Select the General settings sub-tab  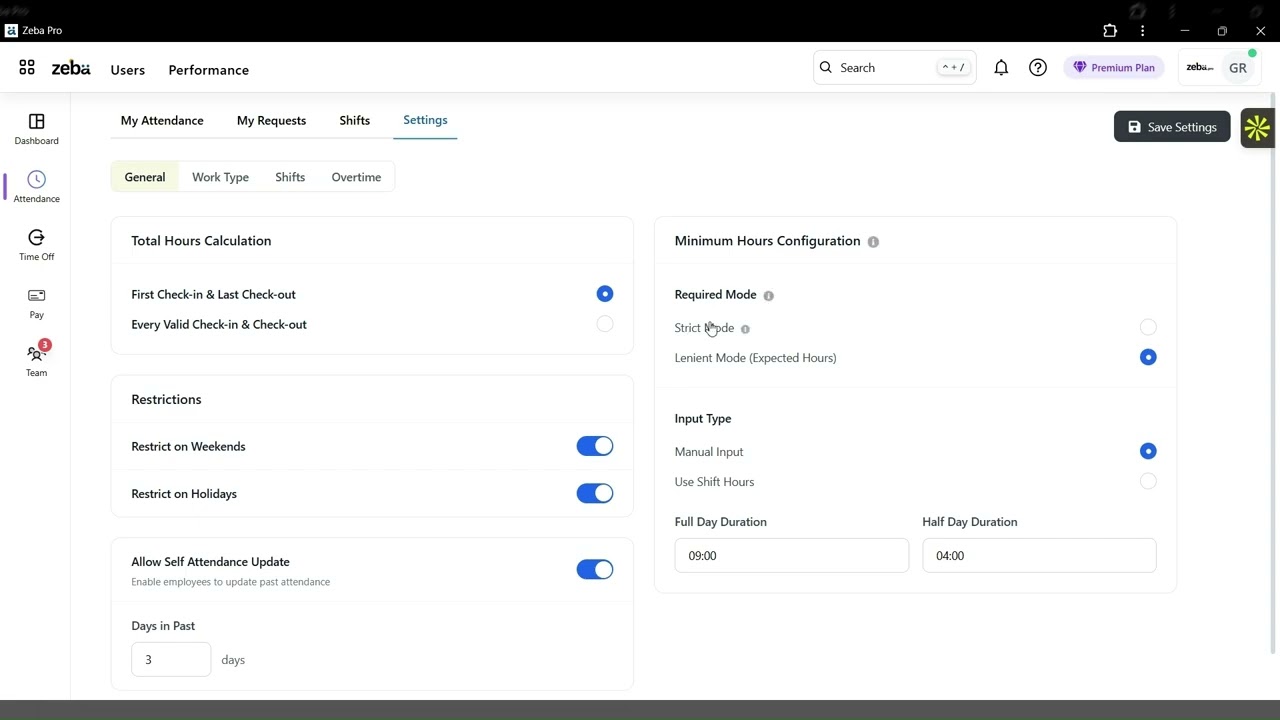145,177
